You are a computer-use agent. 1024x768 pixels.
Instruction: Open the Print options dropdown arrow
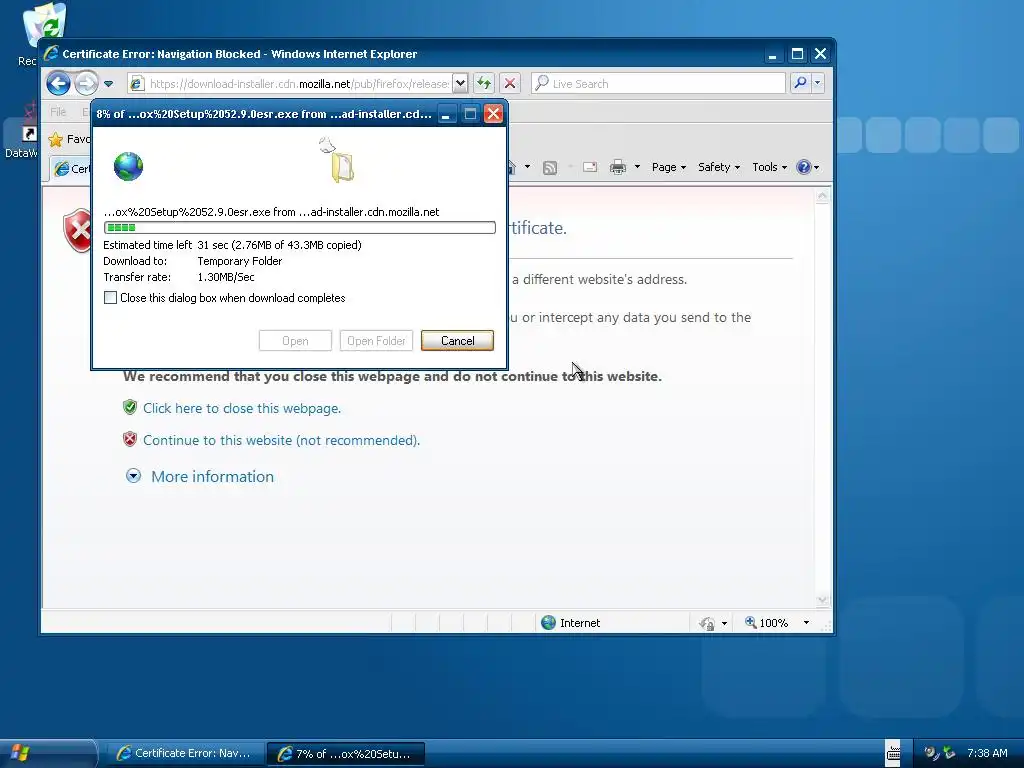tap(637, 167)
